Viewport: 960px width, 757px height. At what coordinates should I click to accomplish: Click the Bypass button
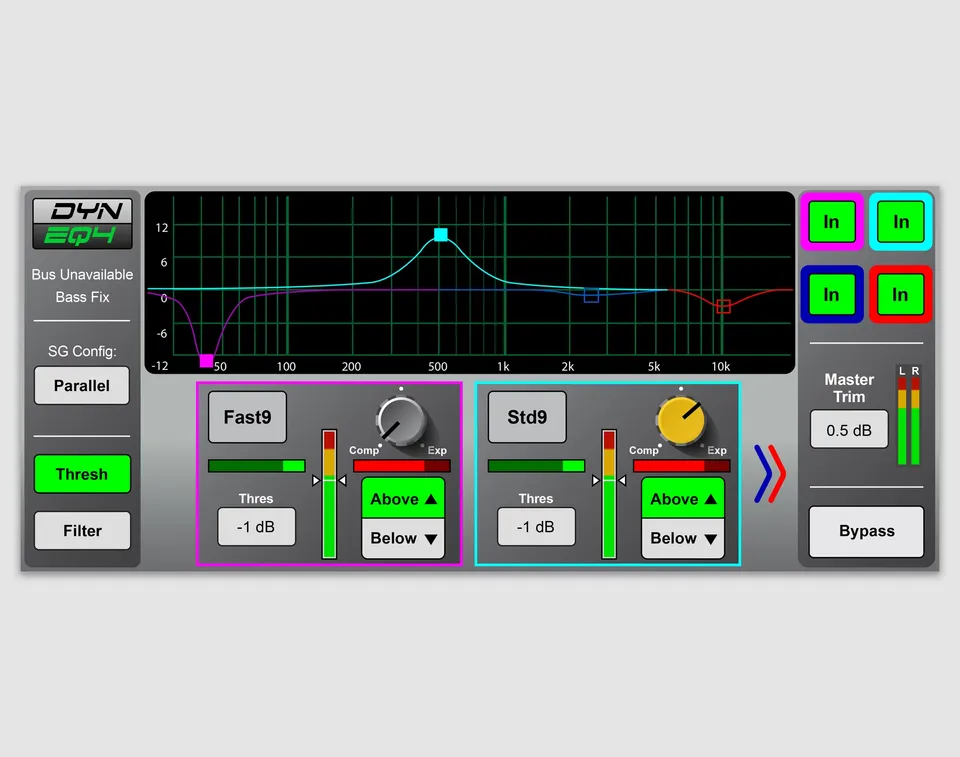tap(866, 531)
